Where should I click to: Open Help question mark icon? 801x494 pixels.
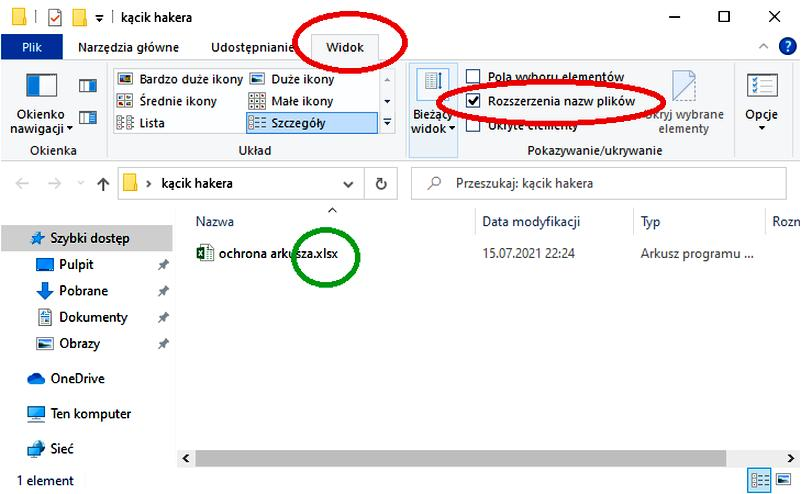[x=787, y=46]
